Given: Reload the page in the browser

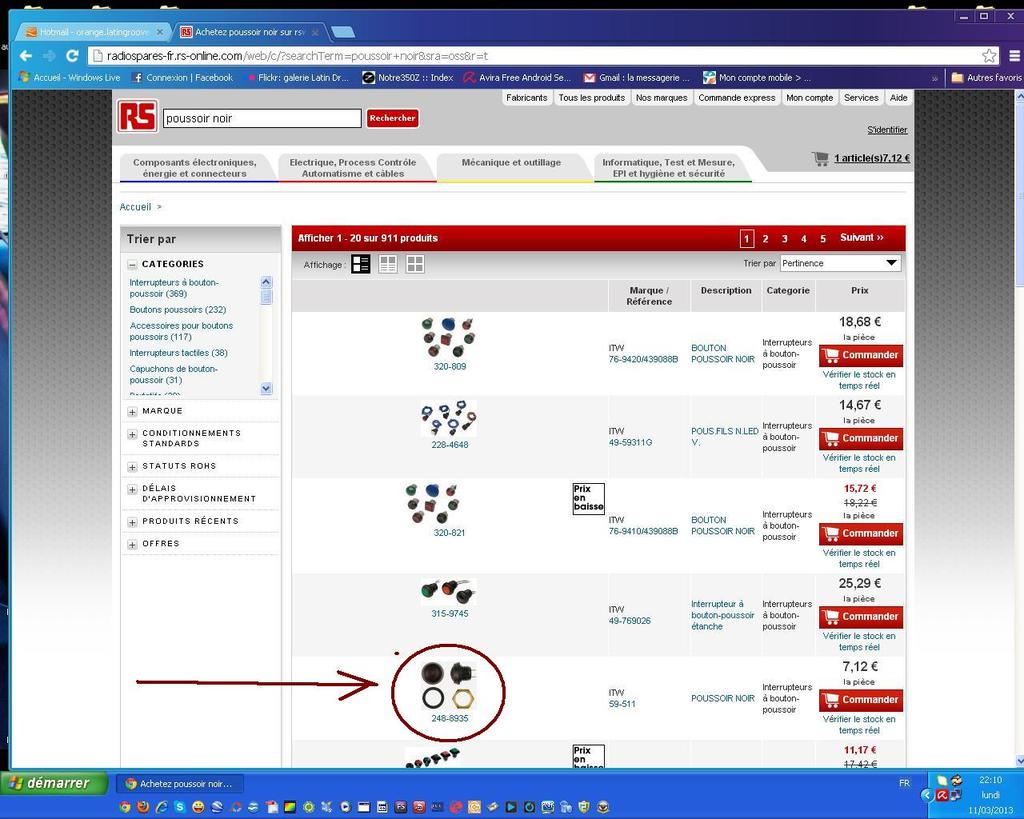Looking at the screenshot, I should [x=72, y=56].
